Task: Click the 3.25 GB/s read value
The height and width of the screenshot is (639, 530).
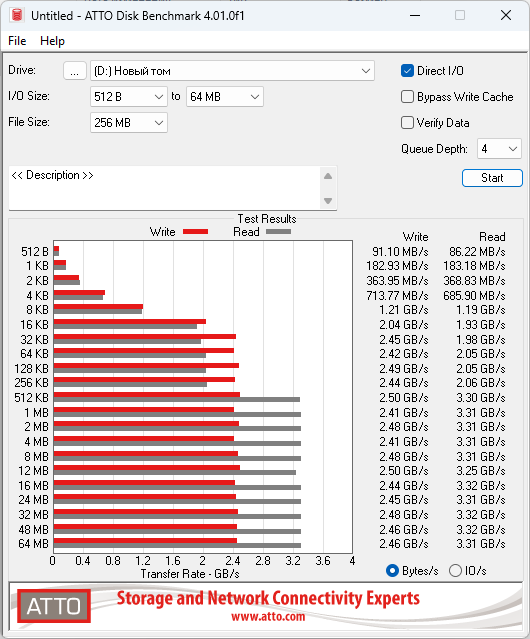Action: coord(481,471)
